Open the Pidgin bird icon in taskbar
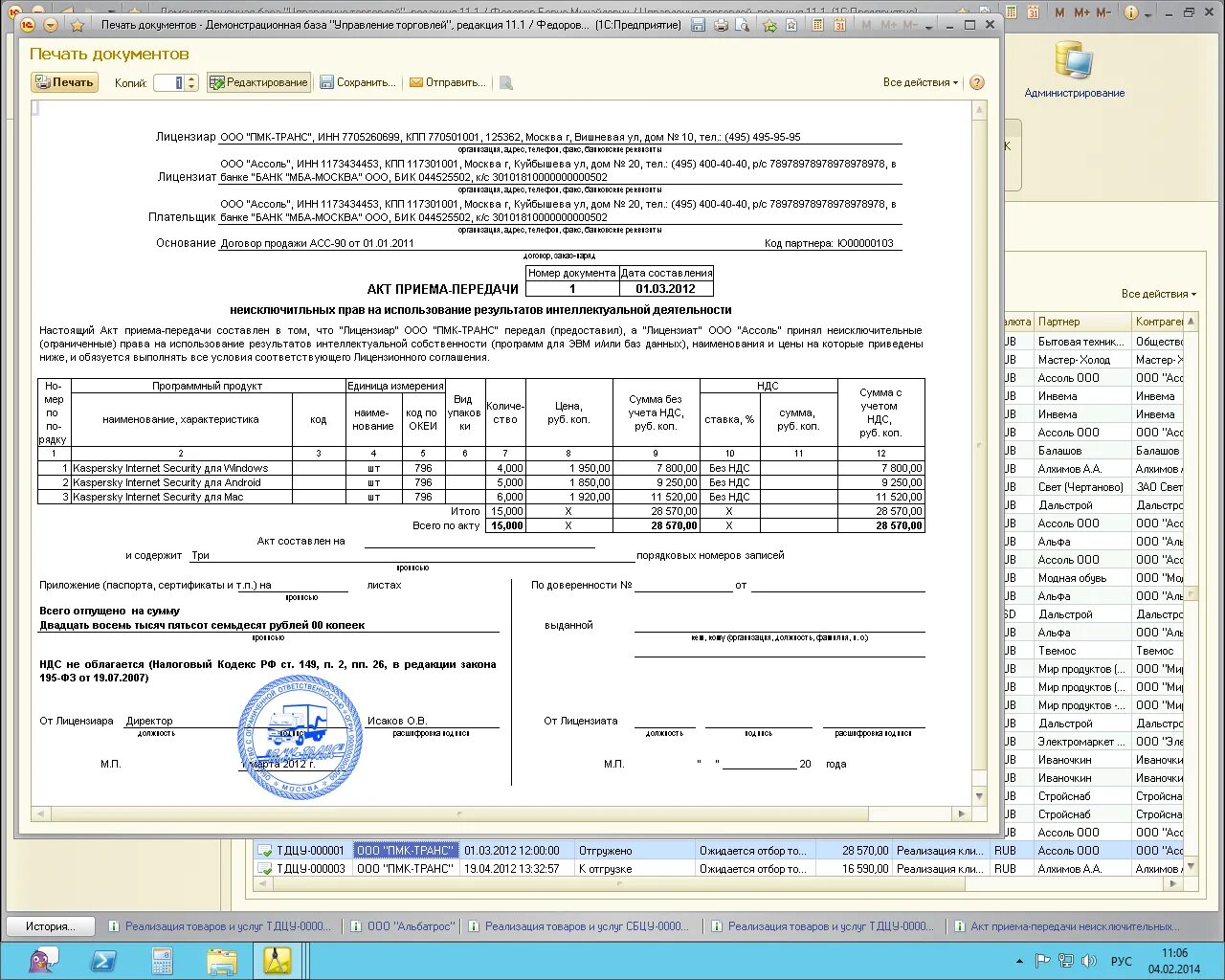The height and width of the screenshot is (980, 1225). tap(43, 961)
